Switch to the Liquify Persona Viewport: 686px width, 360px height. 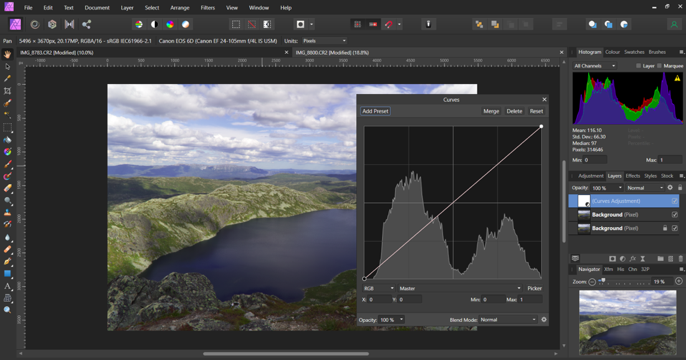pos(35,24)
